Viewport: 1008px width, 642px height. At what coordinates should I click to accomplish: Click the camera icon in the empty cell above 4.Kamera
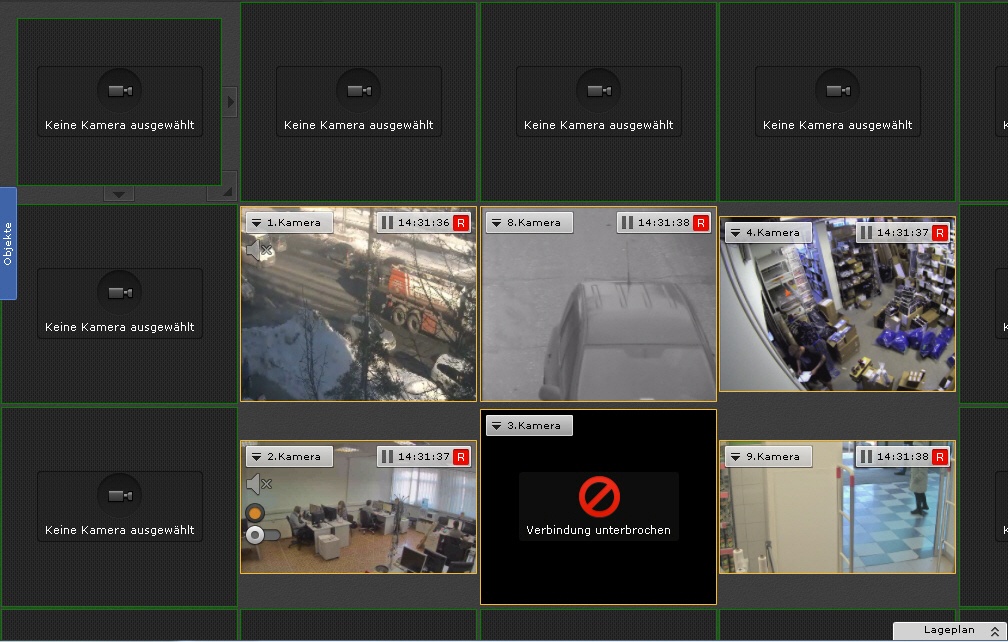pos(838,91)
